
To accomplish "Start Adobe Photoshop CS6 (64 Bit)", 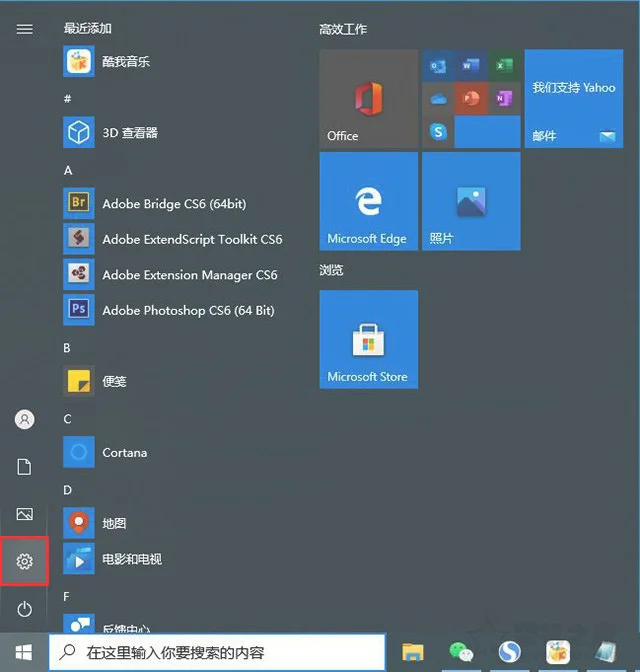I will [169, 310].
